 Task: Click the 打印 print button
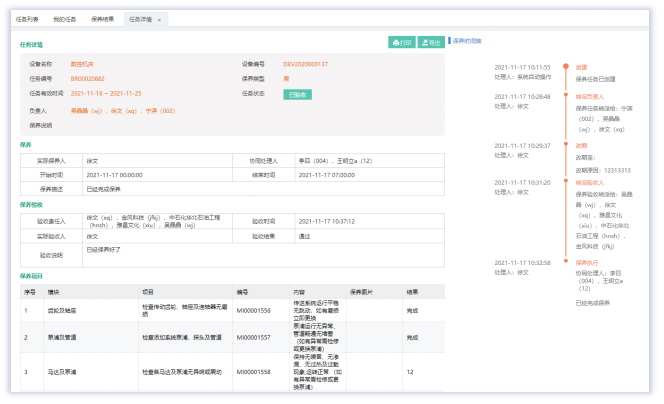(x=401, y=42)
